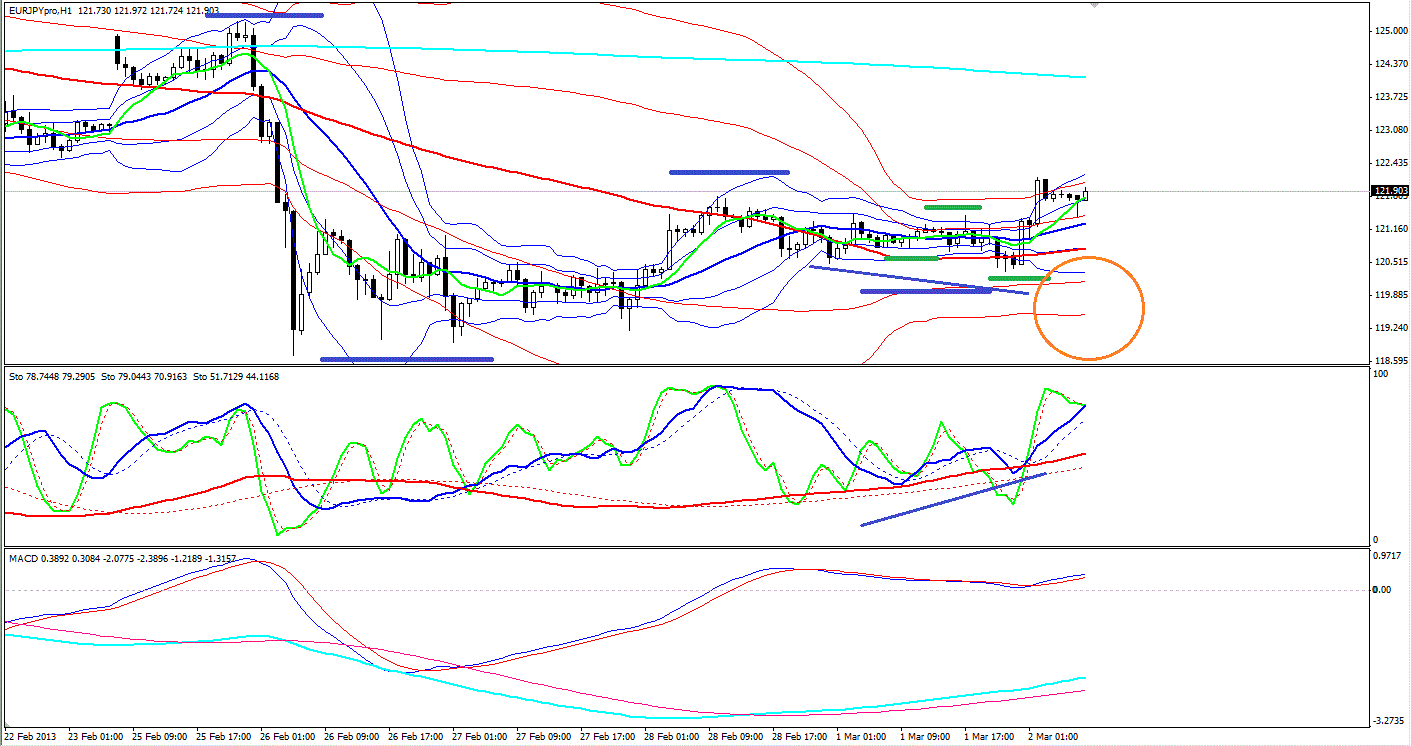Image resolution: width=1411 pixels, height=746 pixels.
Task: Click the MACD zero level label 0.00
Action: pyautogui.click(x=1384, y=590)
